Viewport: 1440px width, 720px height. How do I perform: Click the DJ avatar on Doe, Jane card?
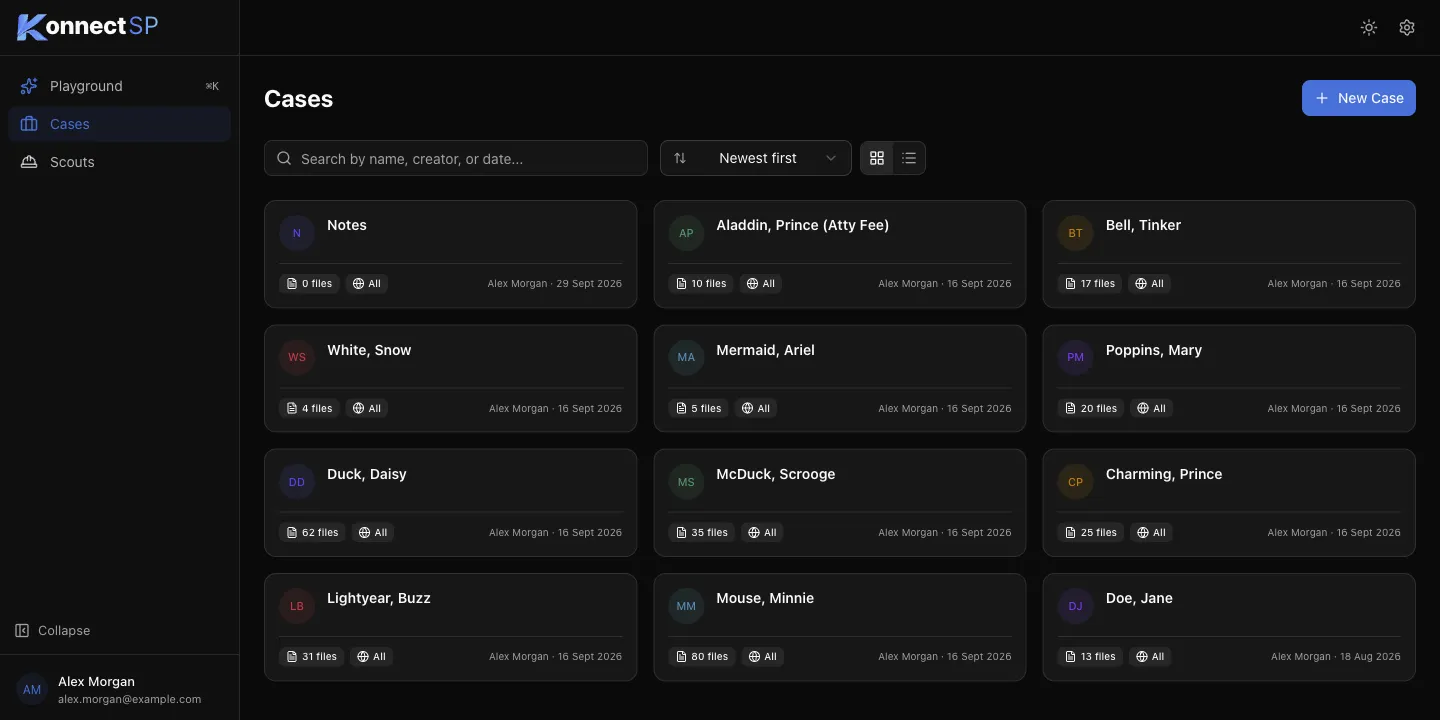point(1075,606)
